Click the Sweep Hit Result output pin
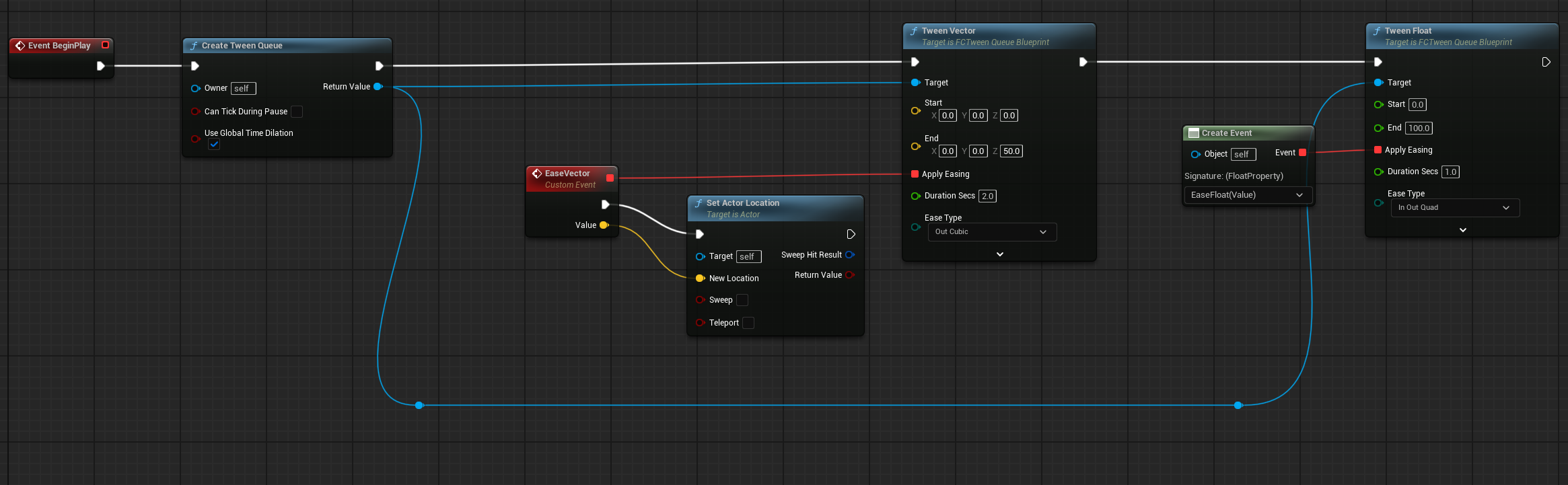1568x485 pixels. (850, 255)
